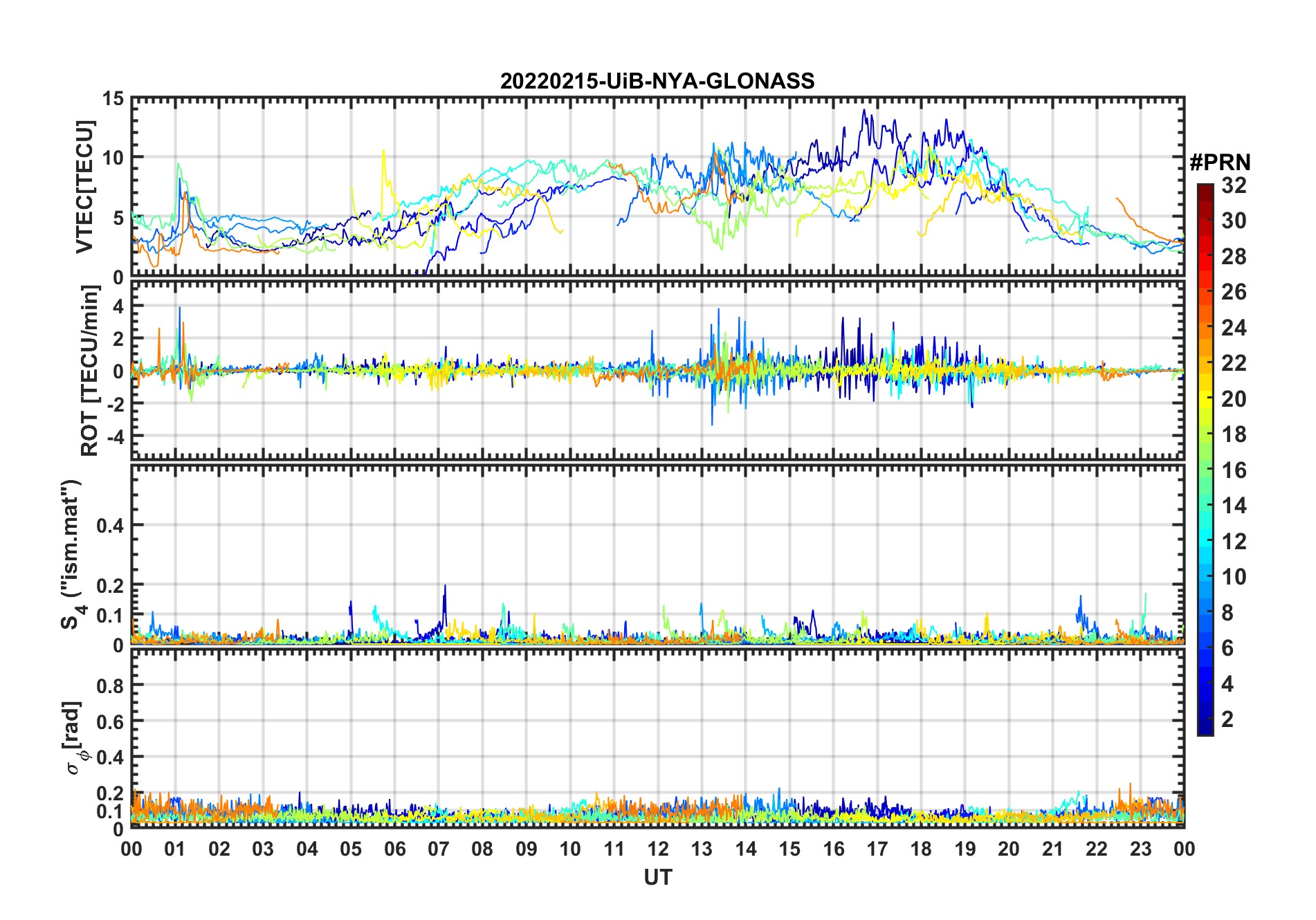Click the colorbar tick label 30
Image resolution: width=1316 pixels, height=920 pixels.
point(1234,221)
